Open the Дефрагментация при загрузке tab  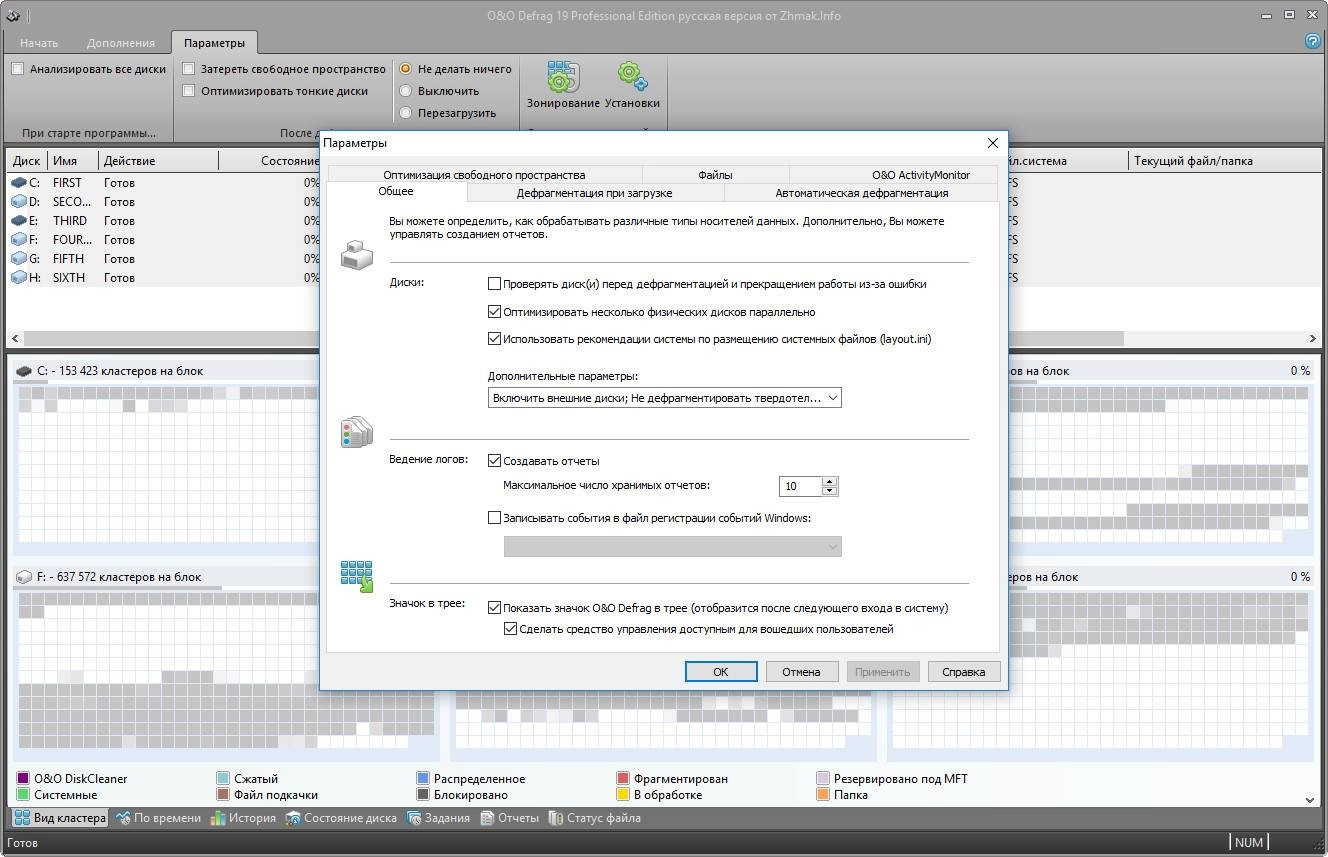tap(594, 193)
